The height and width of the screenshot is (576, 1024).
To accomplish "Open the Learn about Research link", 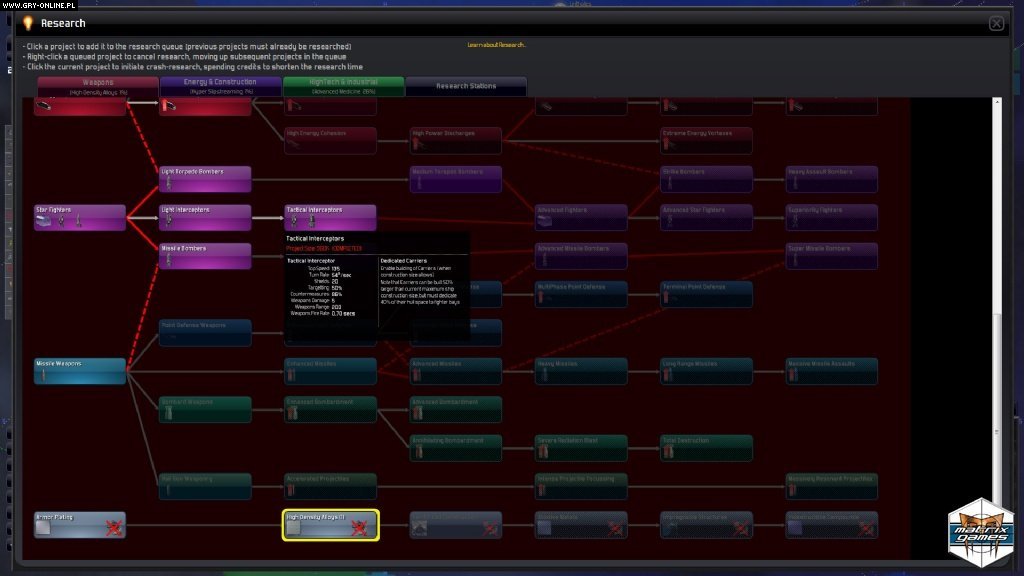I will [x=495, y=44].
